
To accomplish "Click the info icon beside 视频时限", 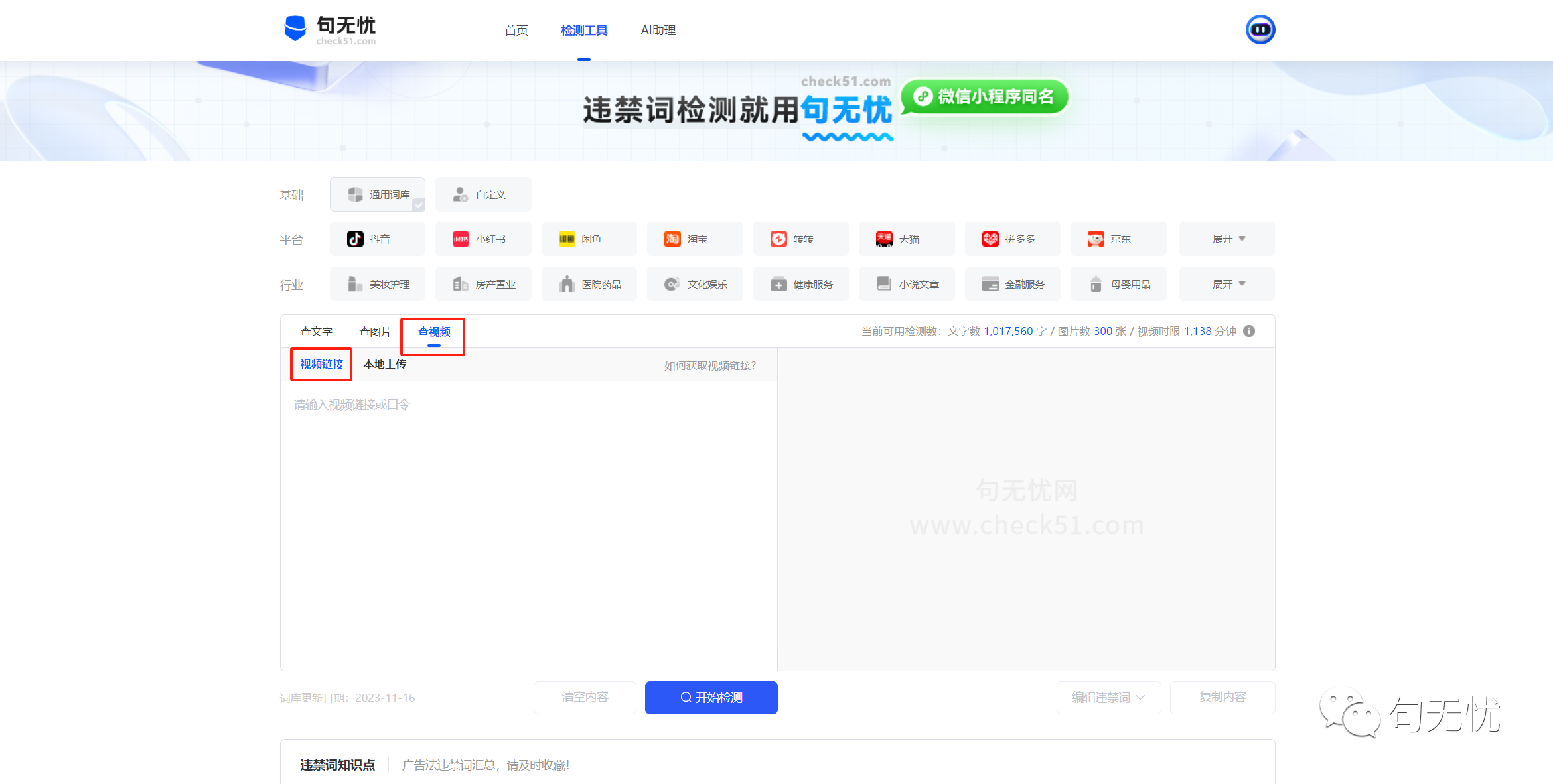I will click(1249, 331).
